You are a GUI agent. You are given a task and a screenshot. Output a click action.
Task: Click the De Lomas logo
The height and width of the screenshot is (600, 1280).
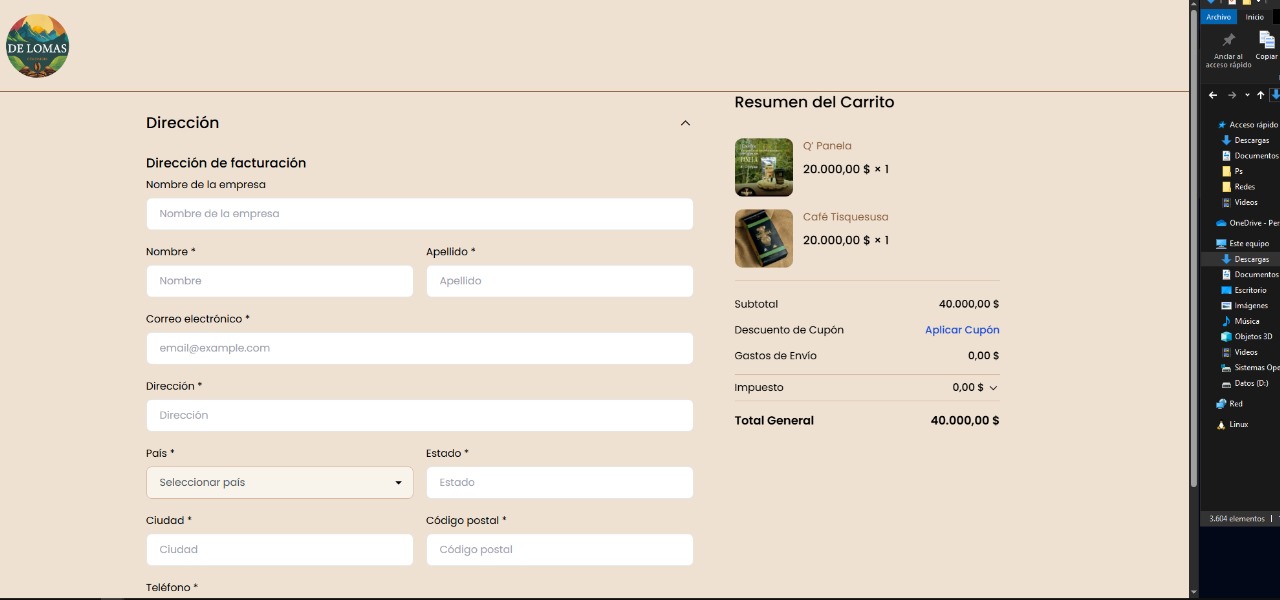coord(37,46)
